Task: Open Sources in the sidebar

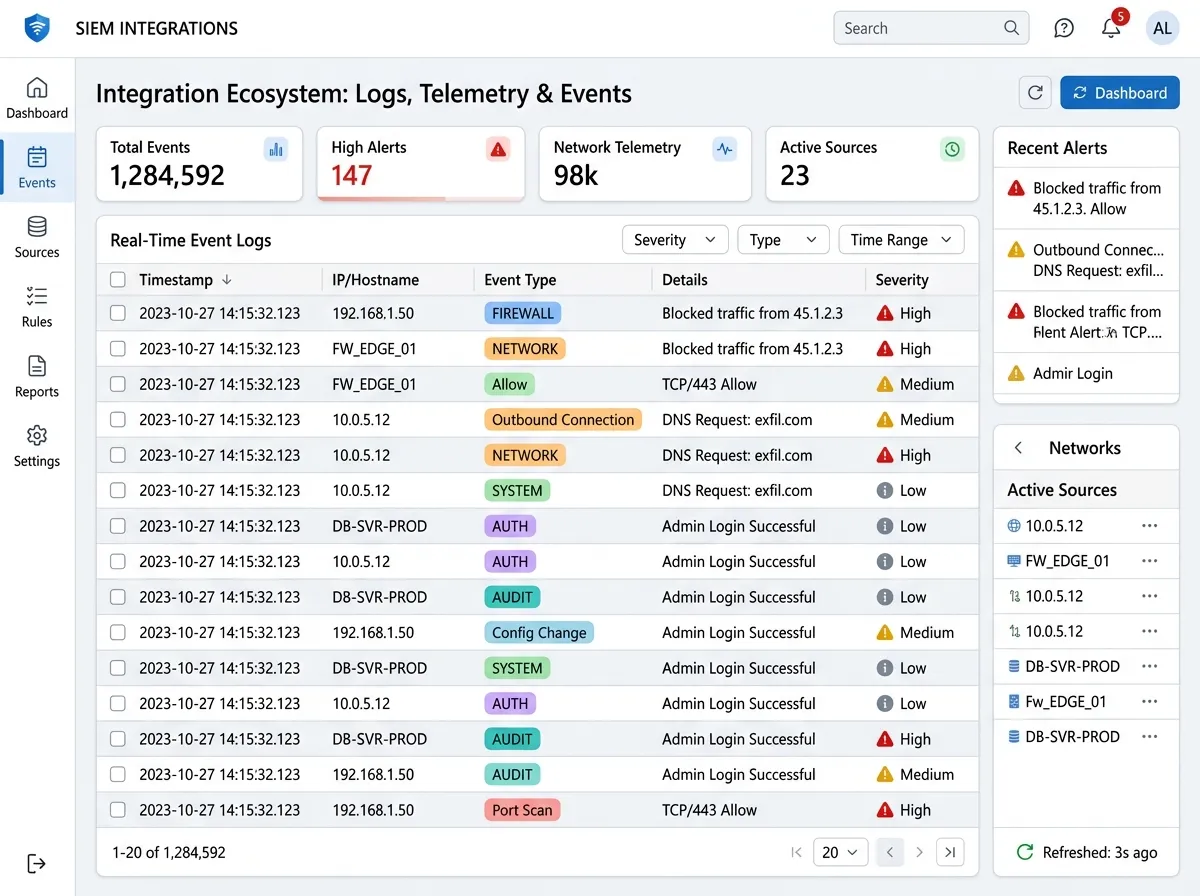Action: (x=37, y=238)
